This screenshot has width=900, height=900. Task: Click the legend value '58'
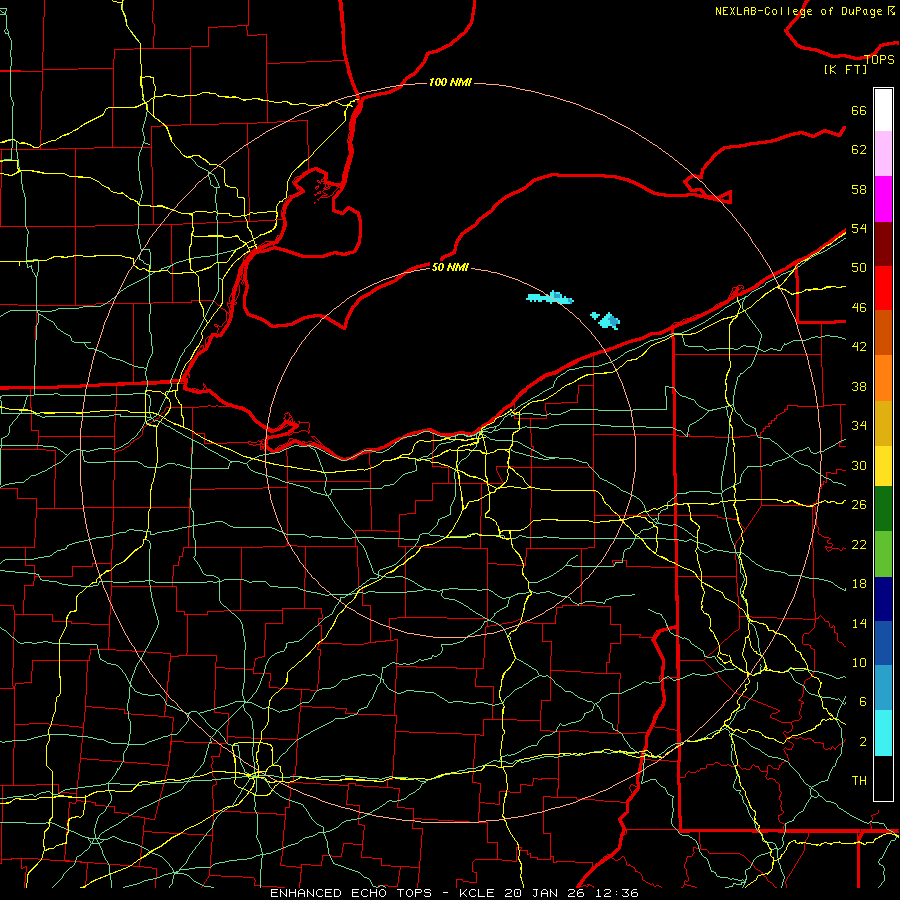(x=859, y=189)
